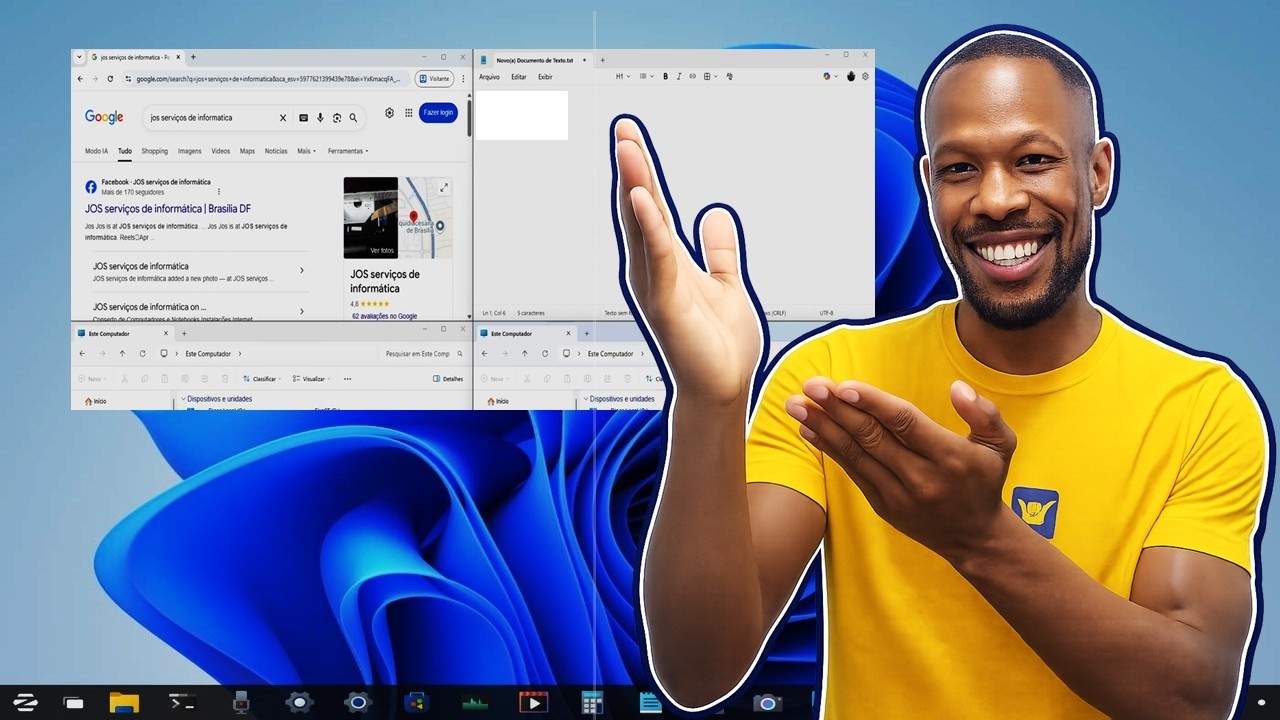Open Chrome's three-dot menu
Viewport: 1280px width, 720px height.
click(463, 78)
